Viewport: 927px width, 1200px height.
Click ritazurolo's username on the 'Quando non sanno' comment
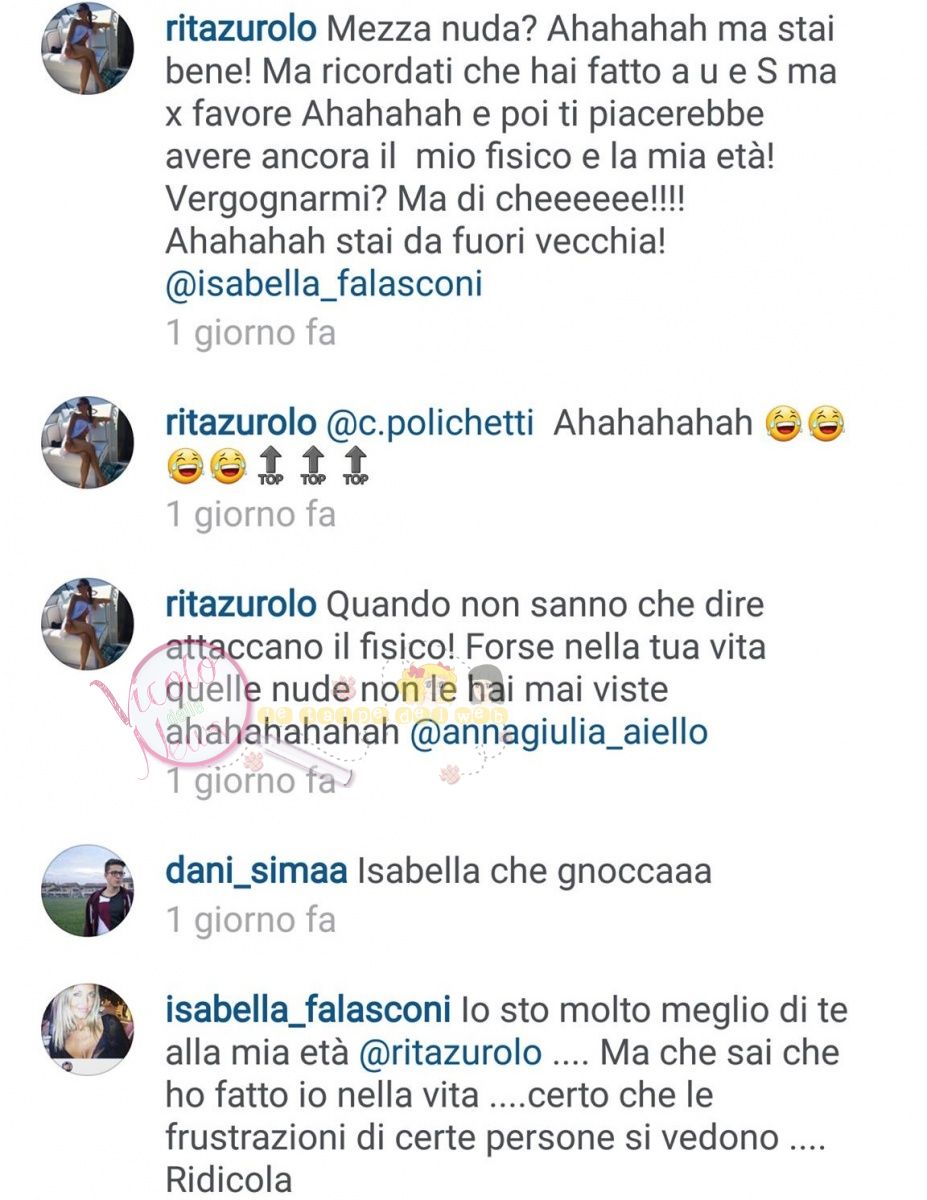point(240,605)
